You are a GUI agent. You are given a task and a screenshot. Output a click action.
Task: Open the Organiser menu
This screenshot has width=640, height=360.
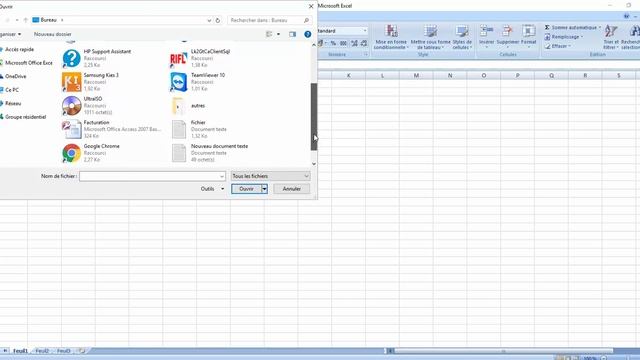[11, 34]
